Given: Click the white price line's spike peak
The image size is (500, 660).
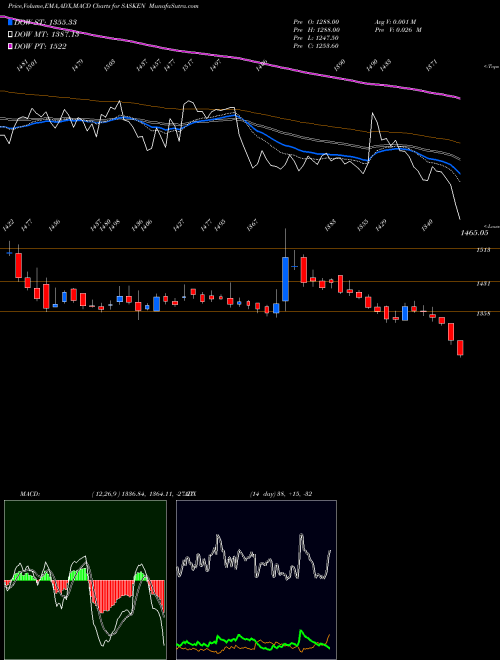Looking at the screenshot, I should 372,113.
